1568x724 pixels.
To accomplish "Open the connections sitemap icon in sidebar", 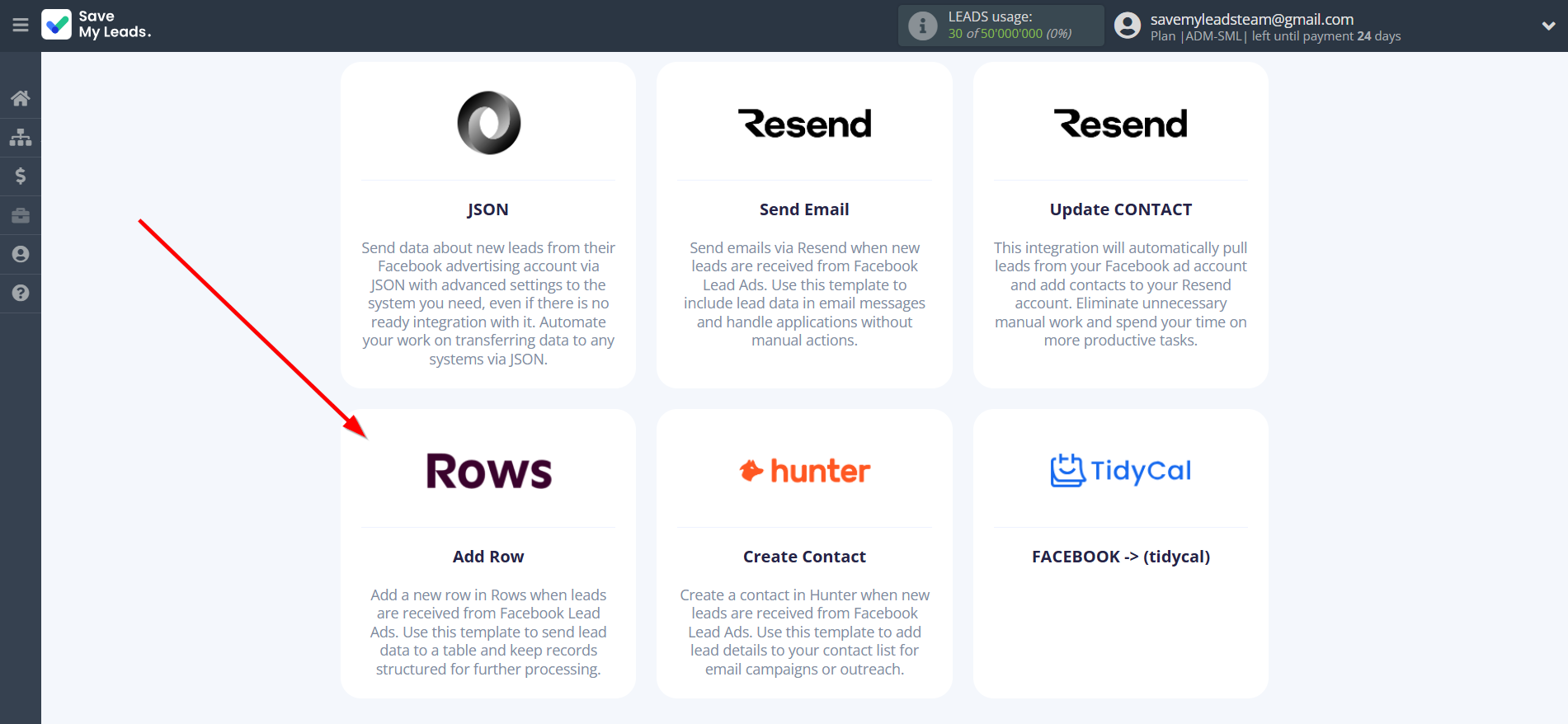I will [21, 137].
